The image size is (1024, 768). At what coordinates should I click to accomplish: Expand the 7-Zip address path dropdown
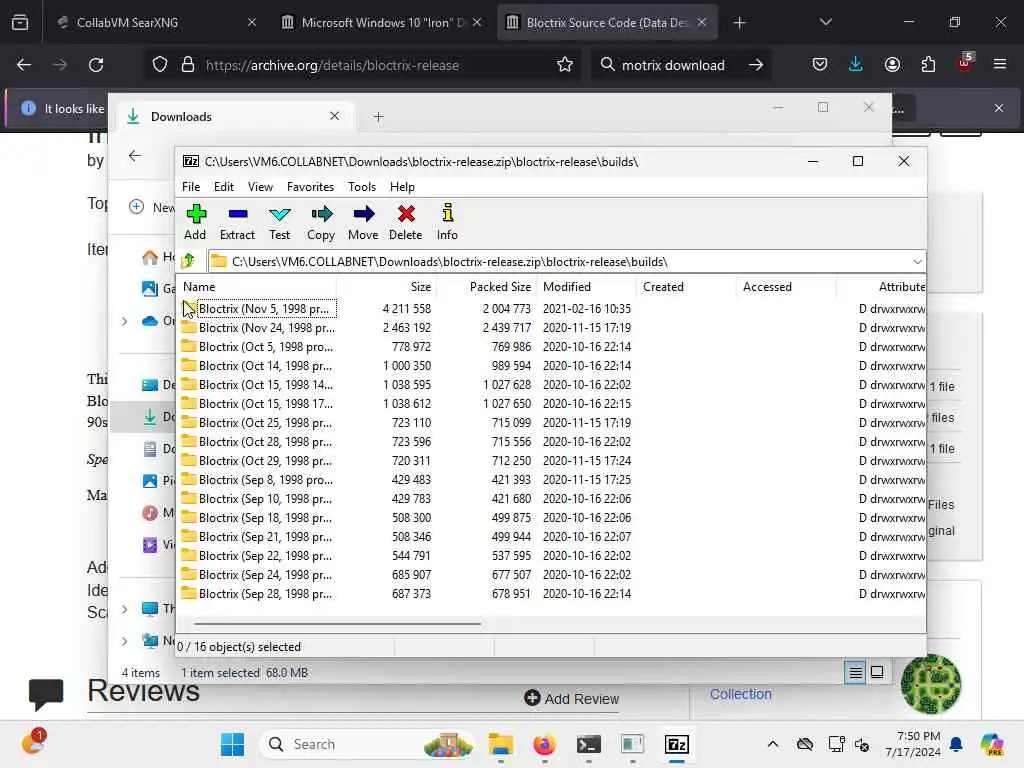tap(917, 262)
